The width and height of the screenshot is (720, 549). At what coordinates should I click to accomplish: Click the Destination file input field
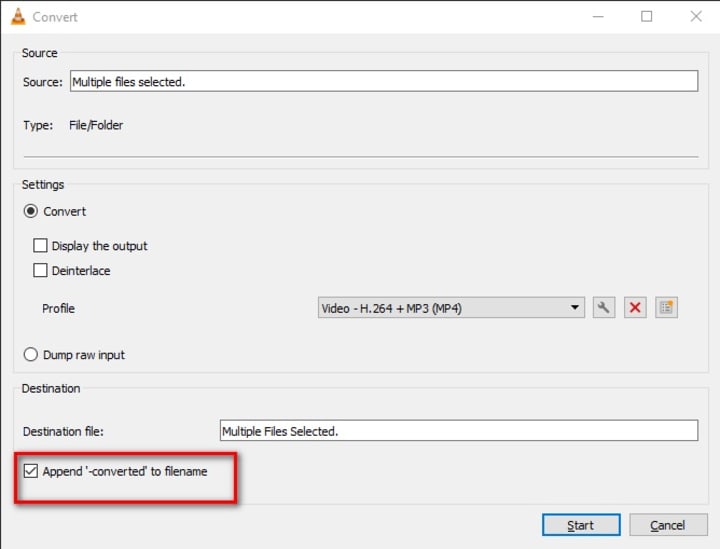click(x=459, y=431)
